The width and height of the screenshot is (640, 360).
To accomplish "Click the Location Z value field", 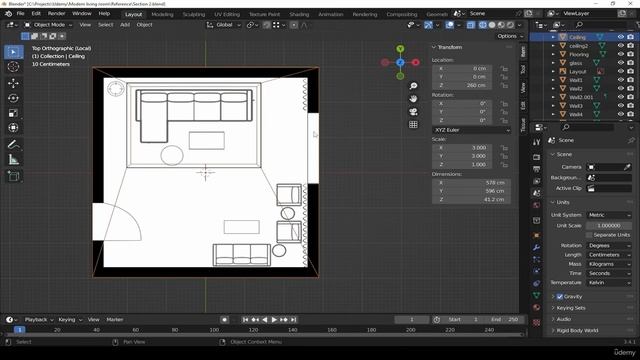I will pos(462,85).
